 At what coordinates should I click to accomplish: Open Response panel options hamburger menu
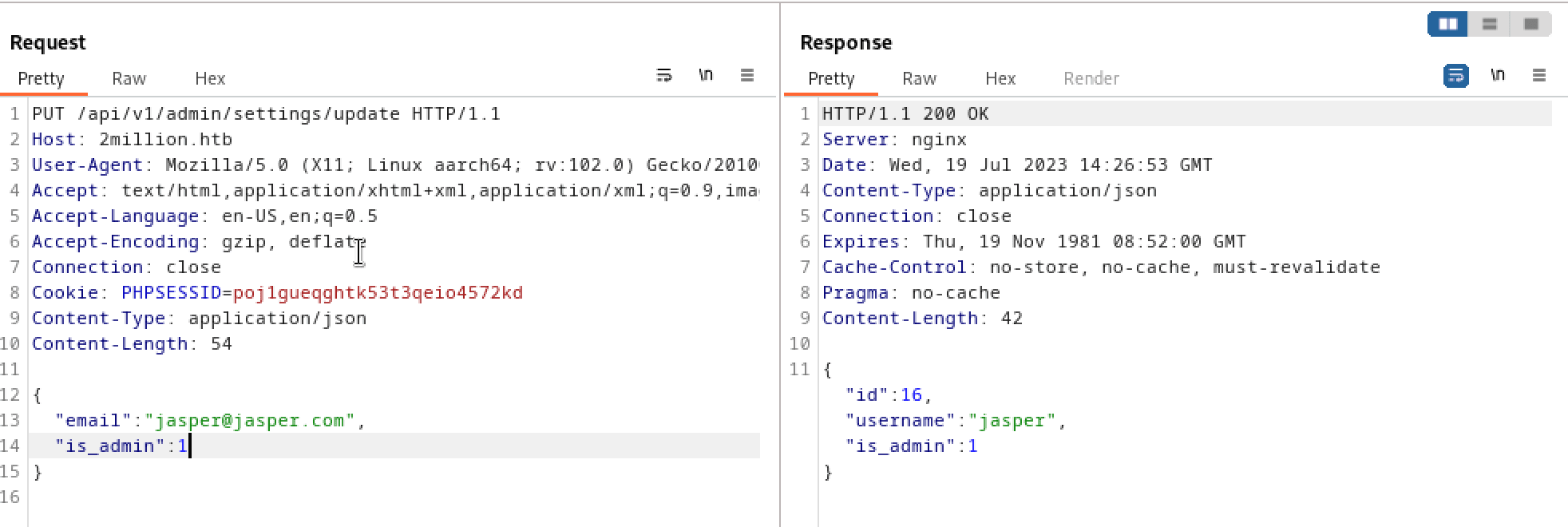pos(1539,75)
